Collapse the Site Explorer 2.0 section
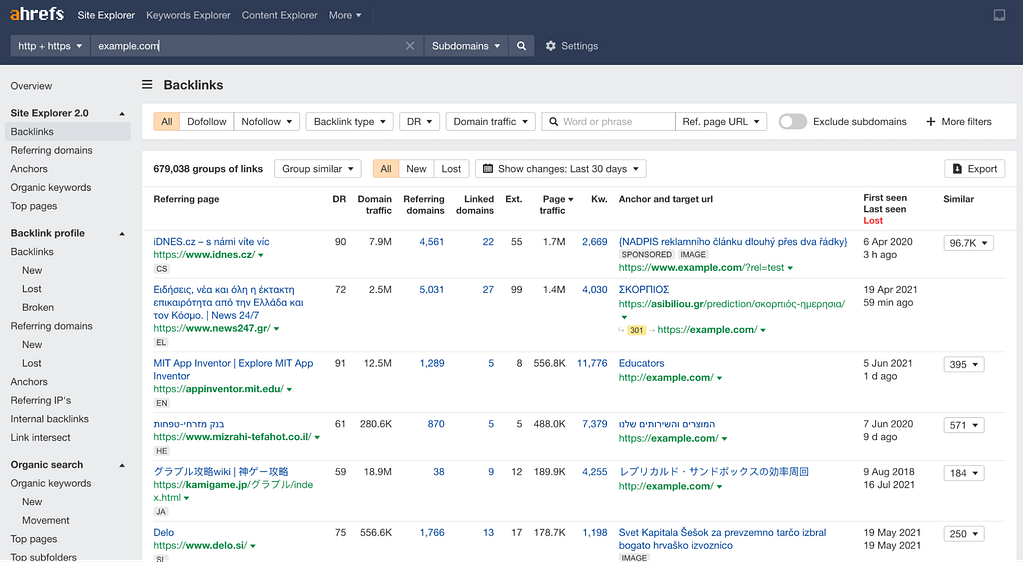1023x562 pixels. 122,114
